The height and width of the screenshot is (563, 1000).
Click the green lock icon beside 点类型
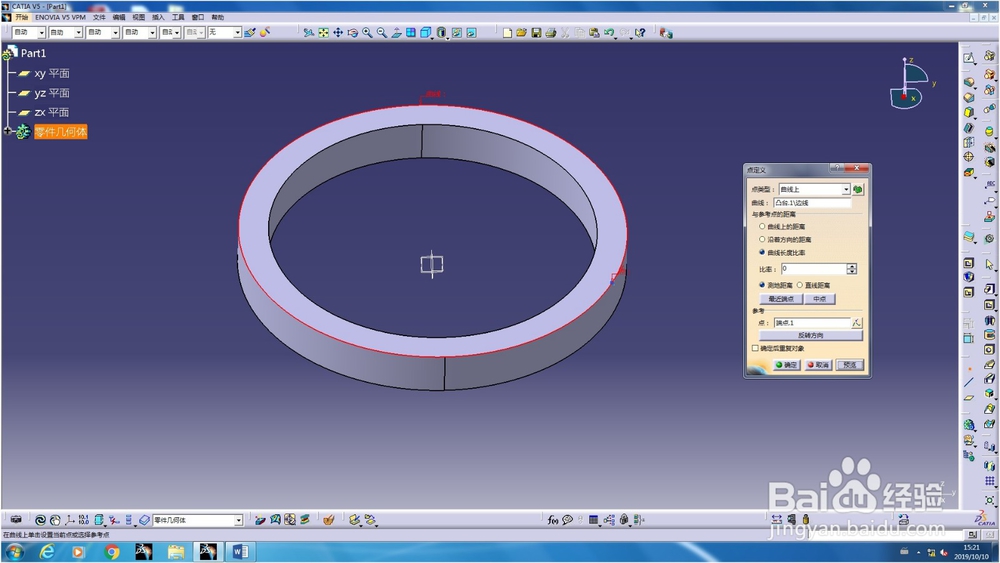pos(858,189)
